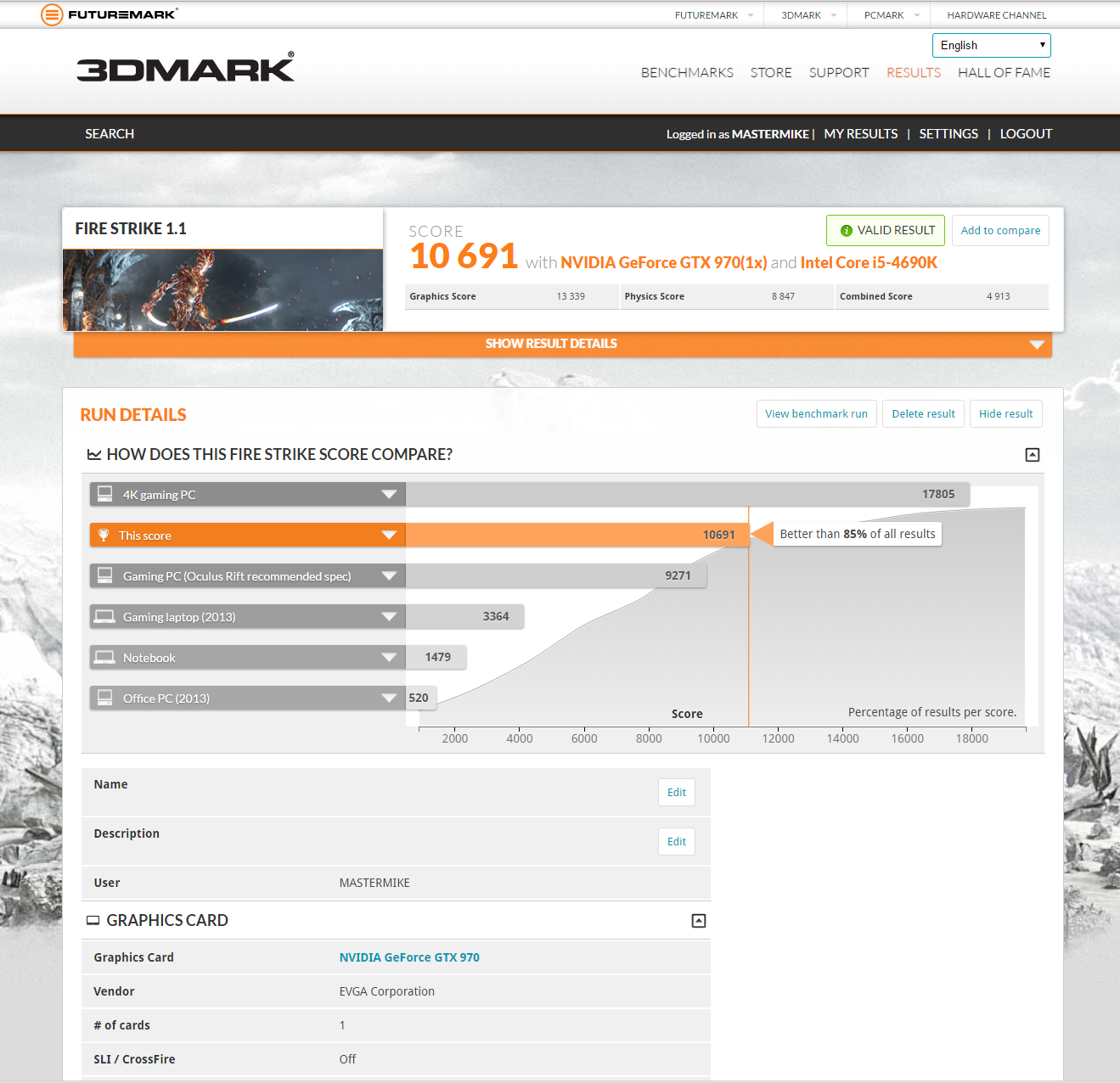Click the laptop icon beside Gaming laptop (2013)
Viewport: 1120px width, 1083px height.
(x=105, y=616)
